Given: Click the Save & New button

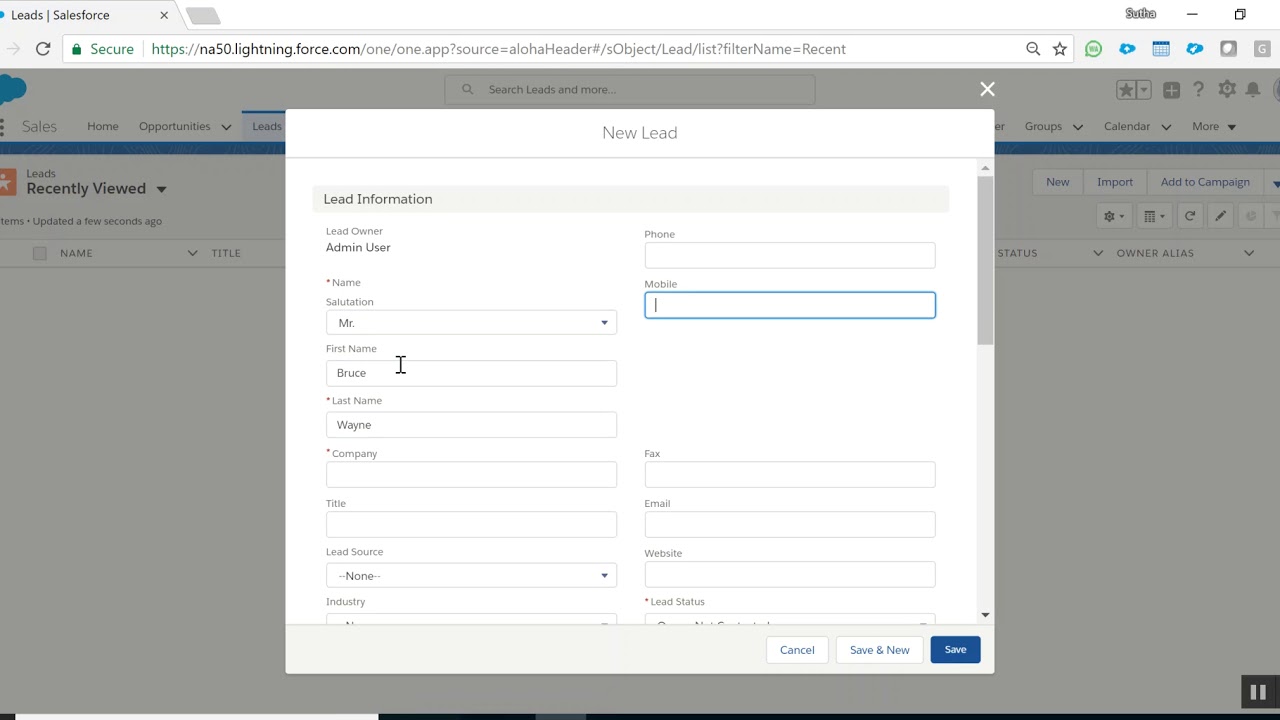Looking at the screenshot, I should pos(880,650).
